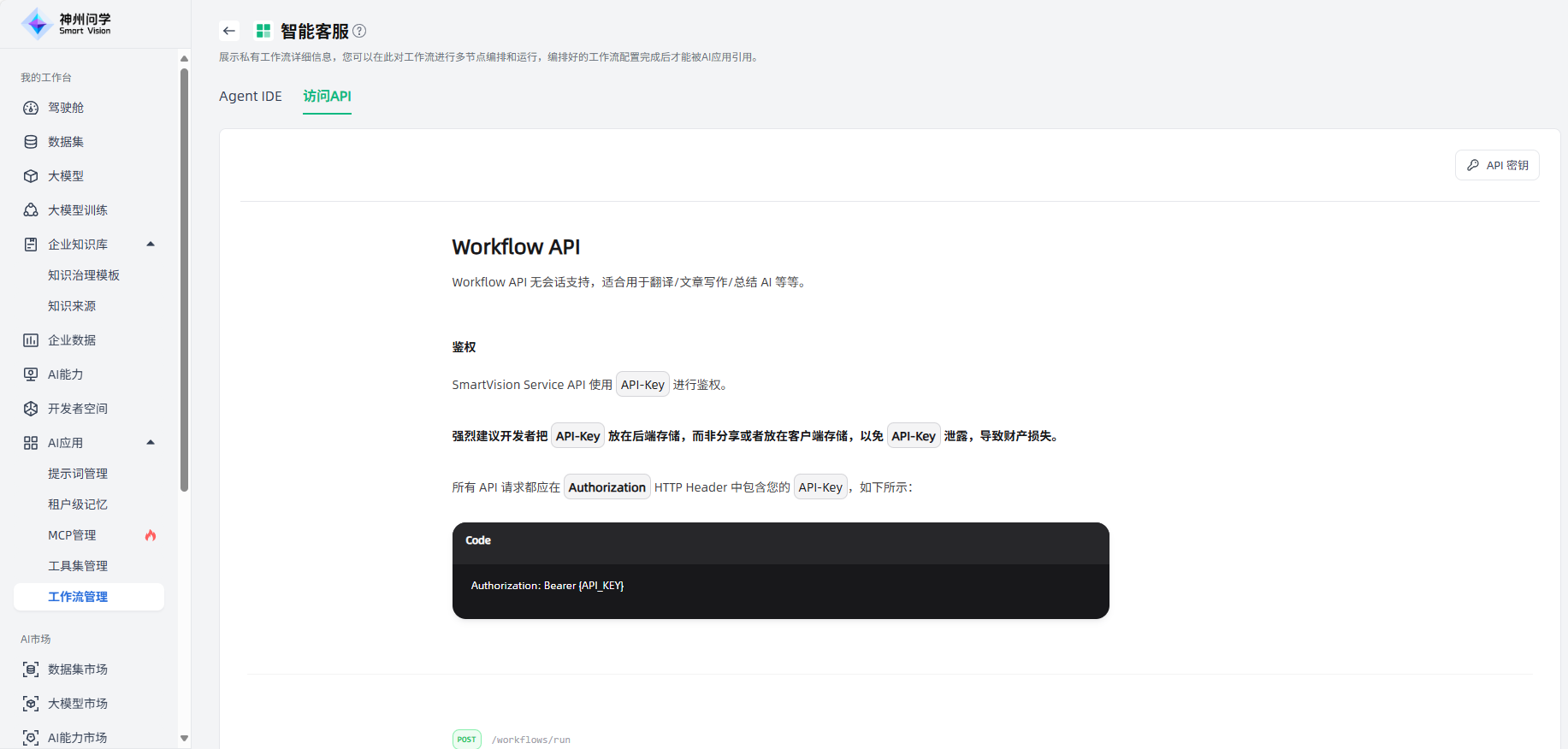Open the 驾驶舱 page

tap(66, 108)
